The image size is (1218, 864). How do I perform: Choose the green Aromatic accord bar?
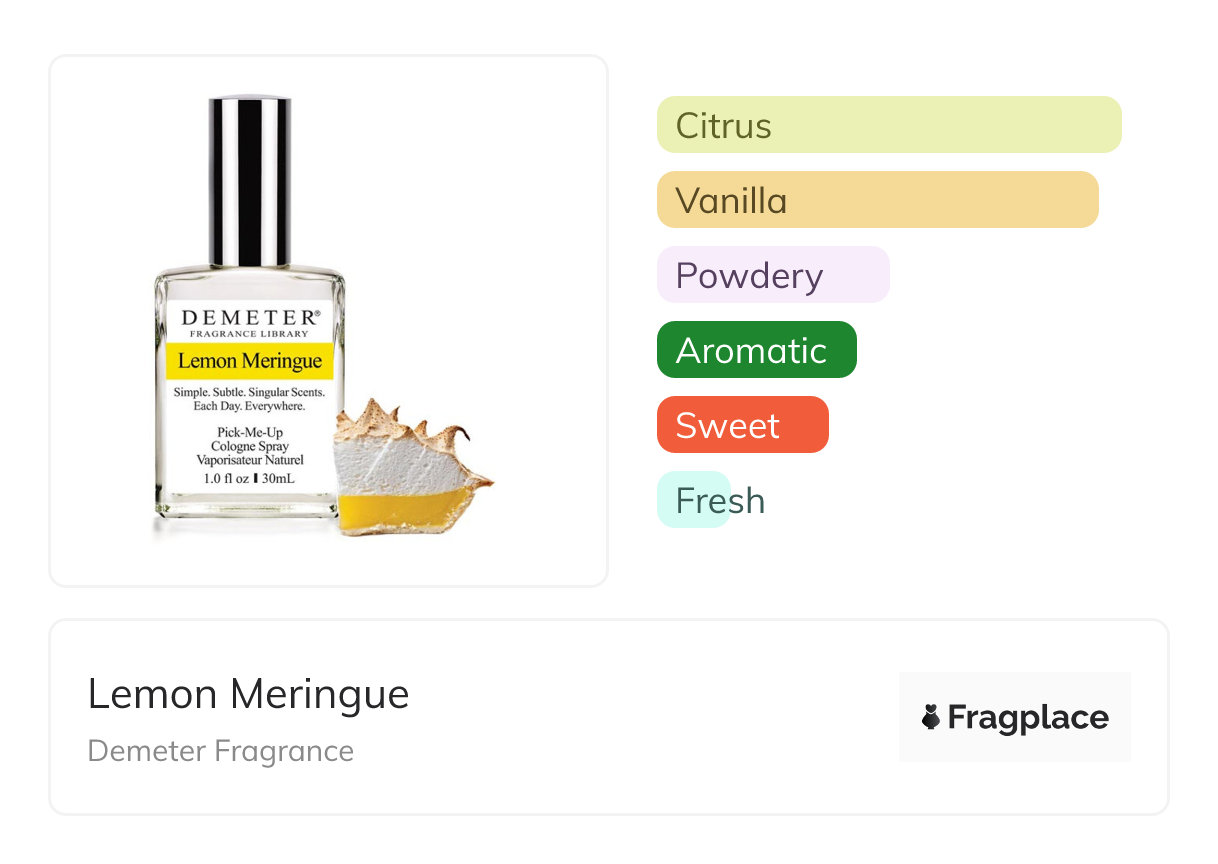(757, 350)
